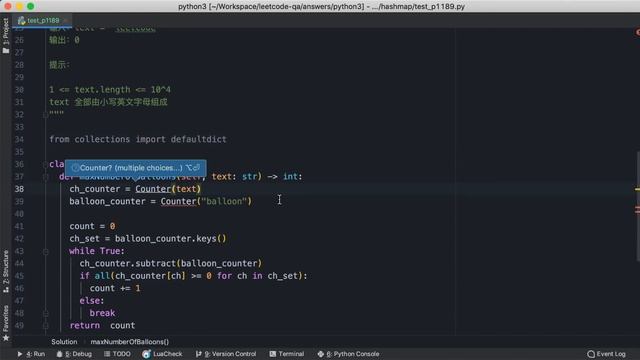This screenshot has width=640, height=360.
Task: Click the fold end marker at line 48
Action: [x=46, y=313]
